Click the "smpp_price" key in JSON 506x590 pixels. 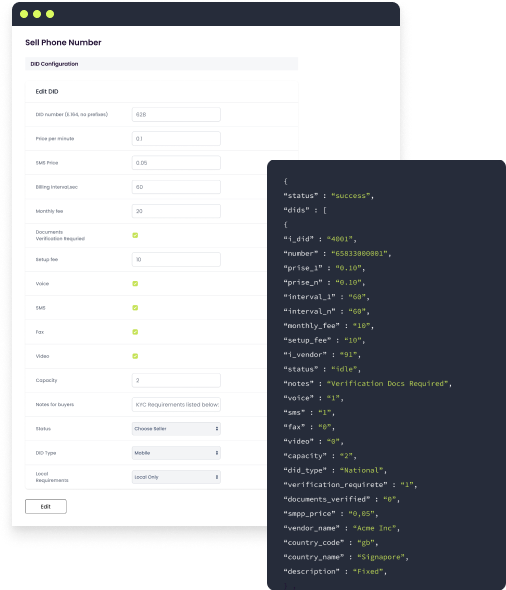[x=309, y=514]
